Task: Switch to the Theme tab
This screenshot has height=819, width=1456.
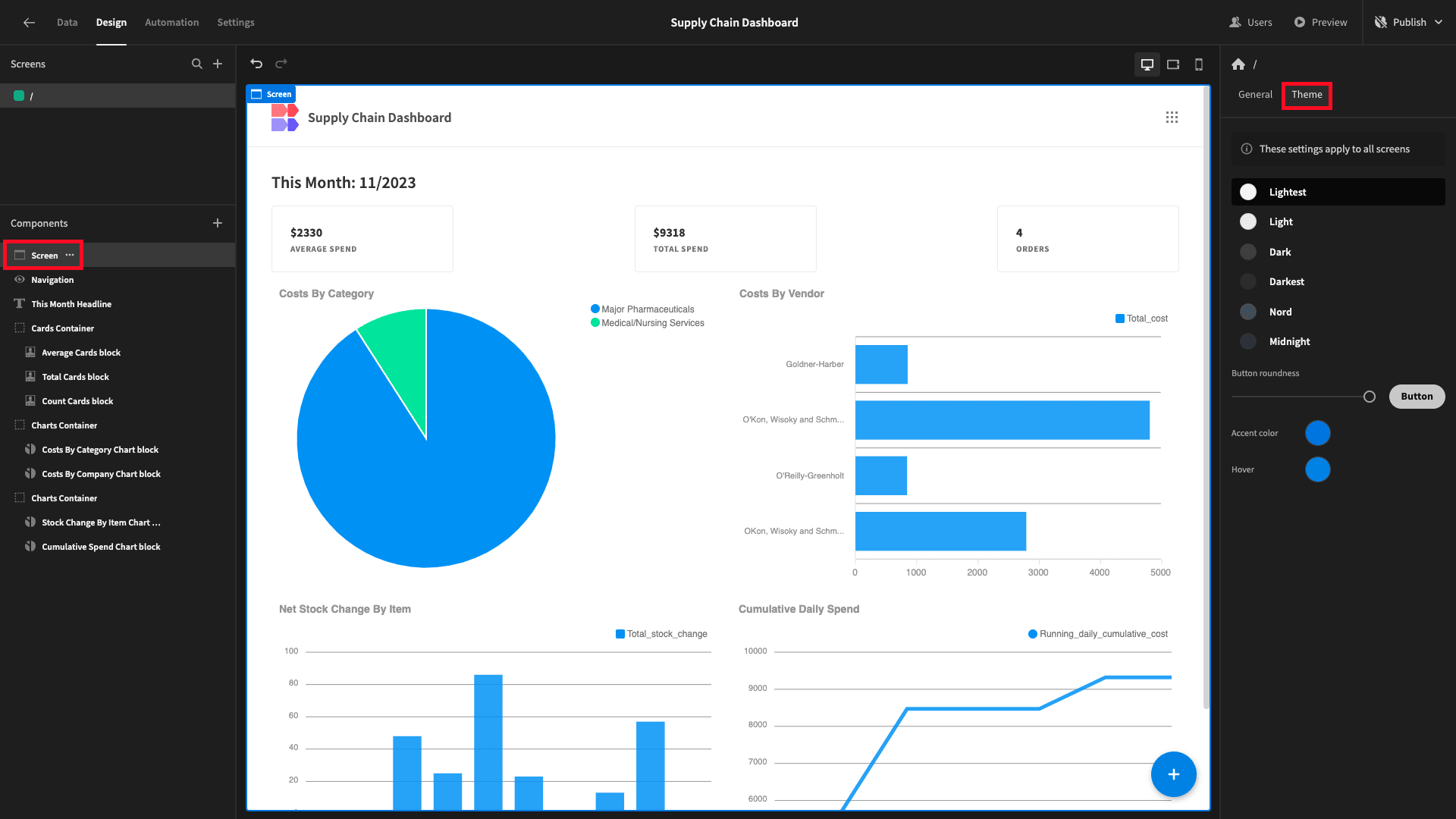Action: click(x=1307, y=95)
